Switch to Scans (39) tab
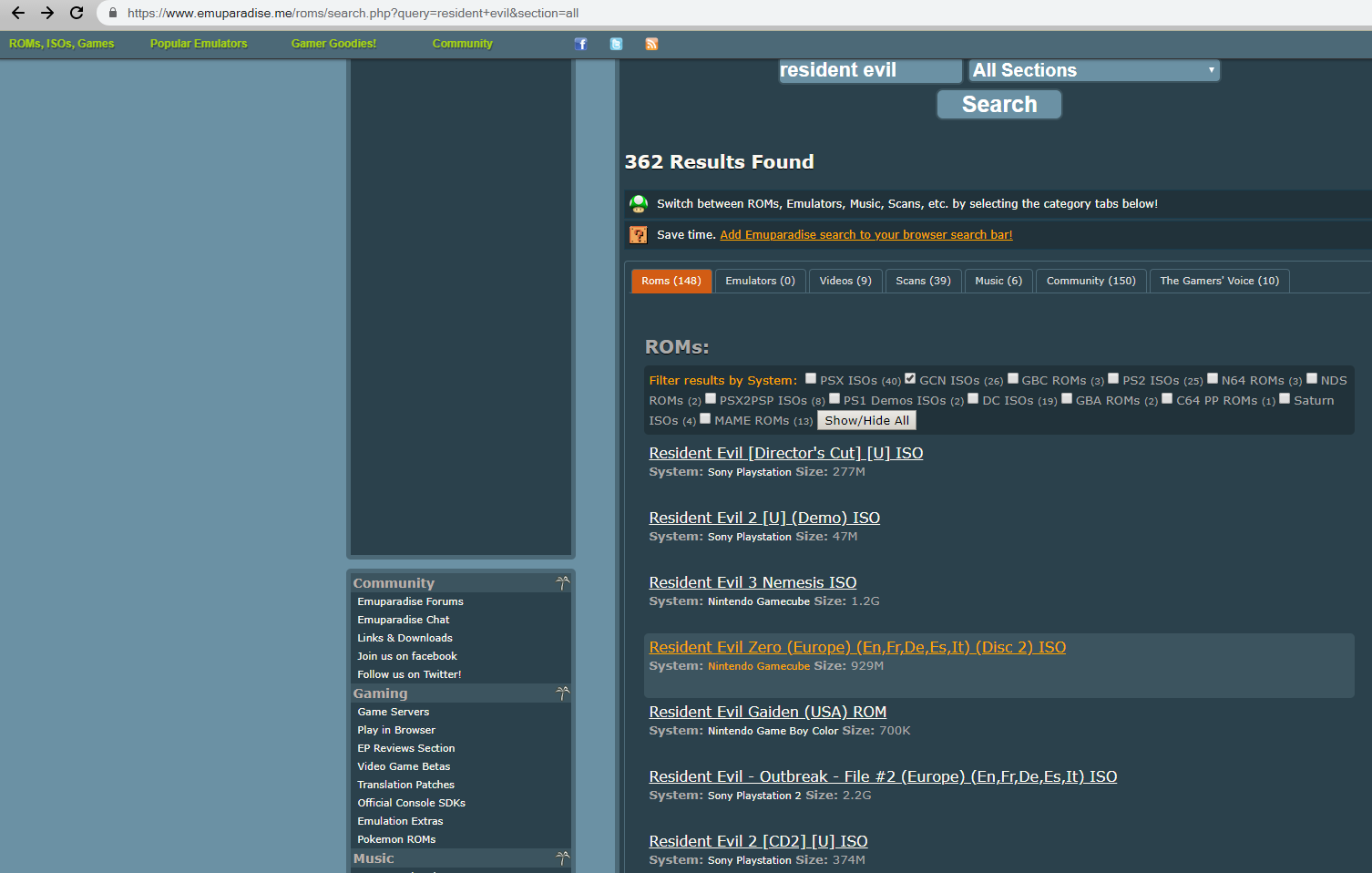 click(923, 281)
